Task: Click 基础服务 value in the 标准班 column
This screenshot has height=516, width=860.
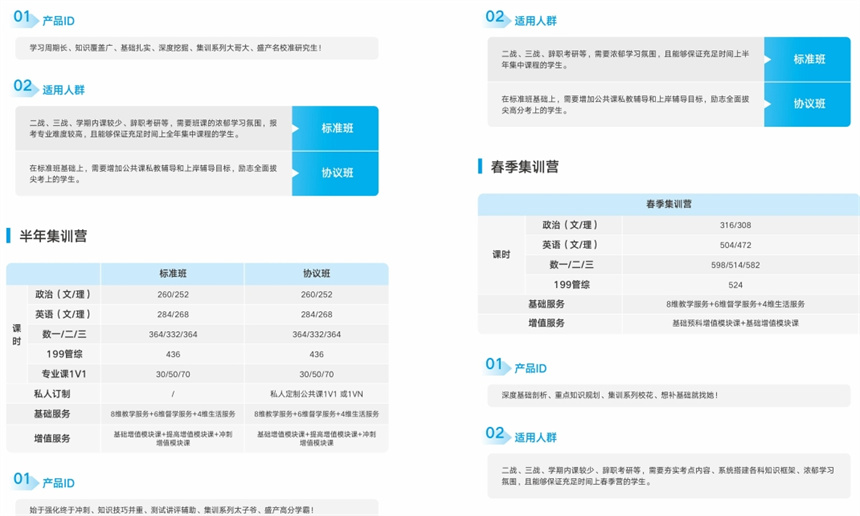Action: coord(173,414)
